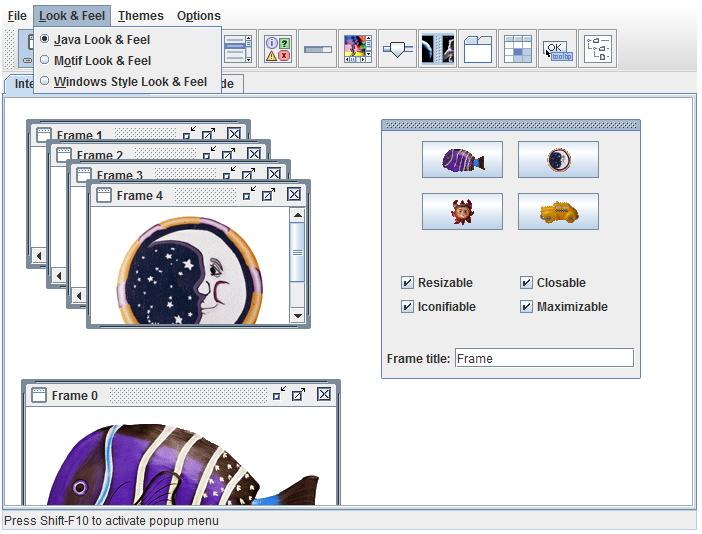The width and height of the screenshot is (702, 534).
Task: Iconify Frame 0
Action: coord(279,394)
